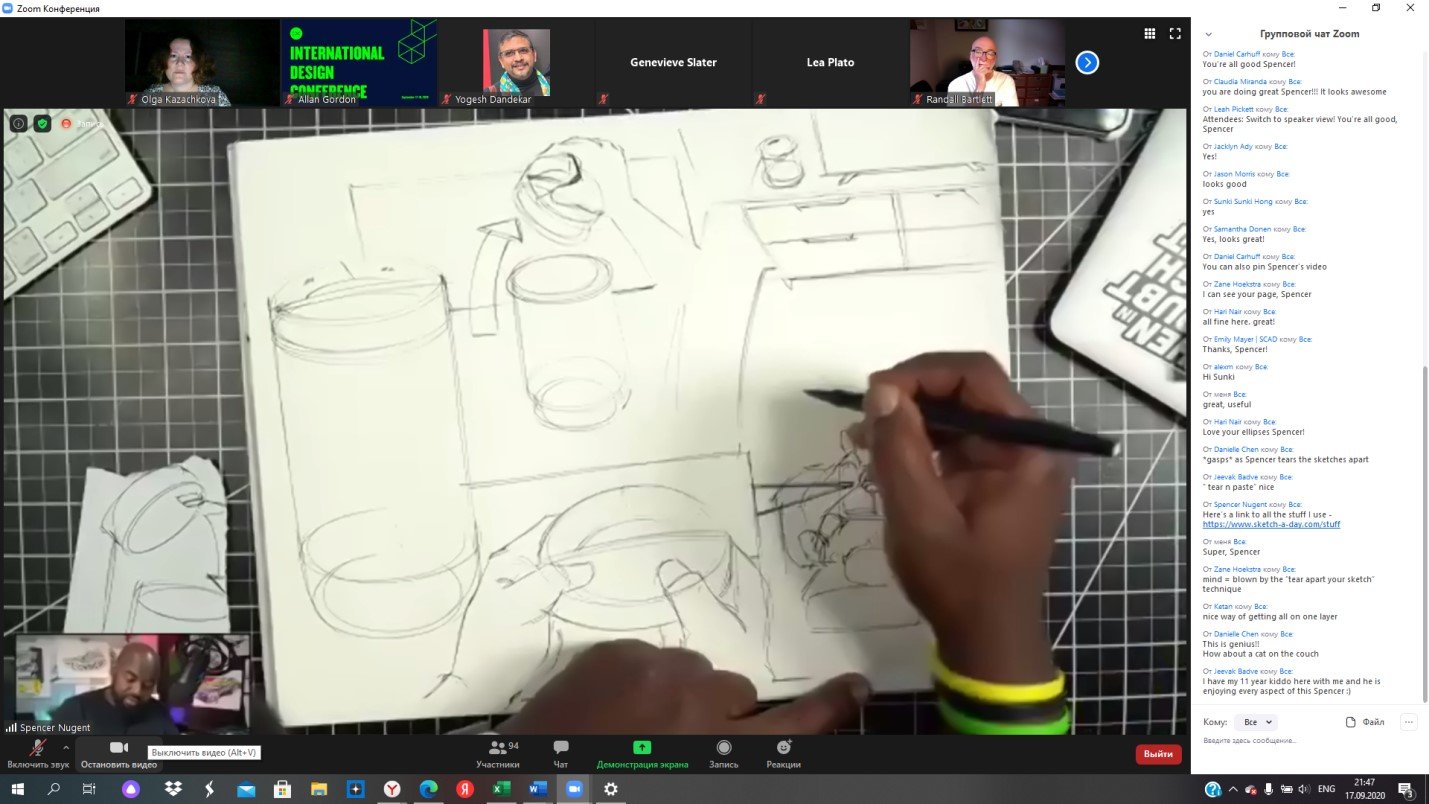This screenshot has width=1429, height=804.
Task: Show next participants with blue arrow
Action: [1087, 62]
